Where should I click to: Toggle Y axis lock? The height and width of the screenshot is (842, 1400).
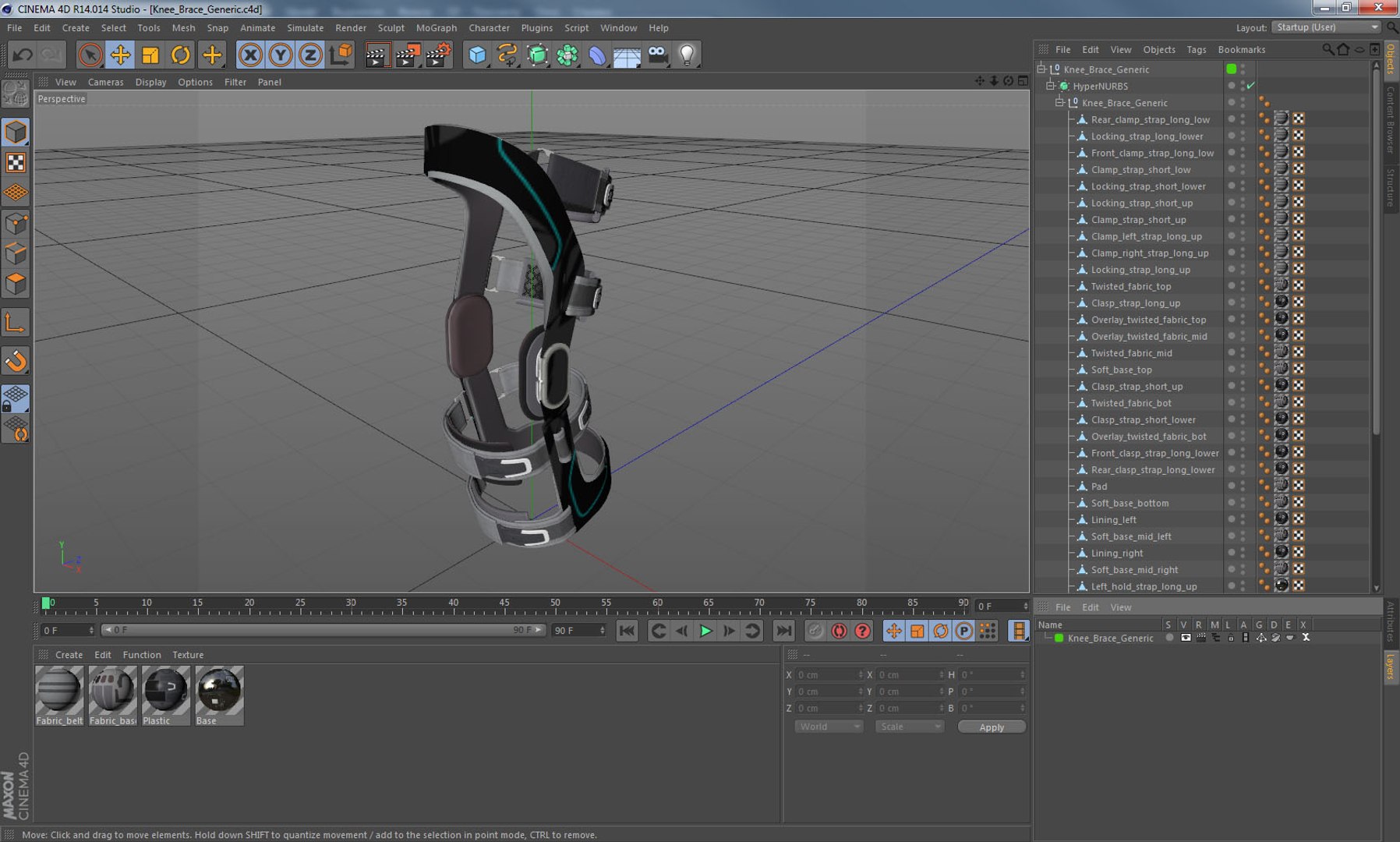280,55
